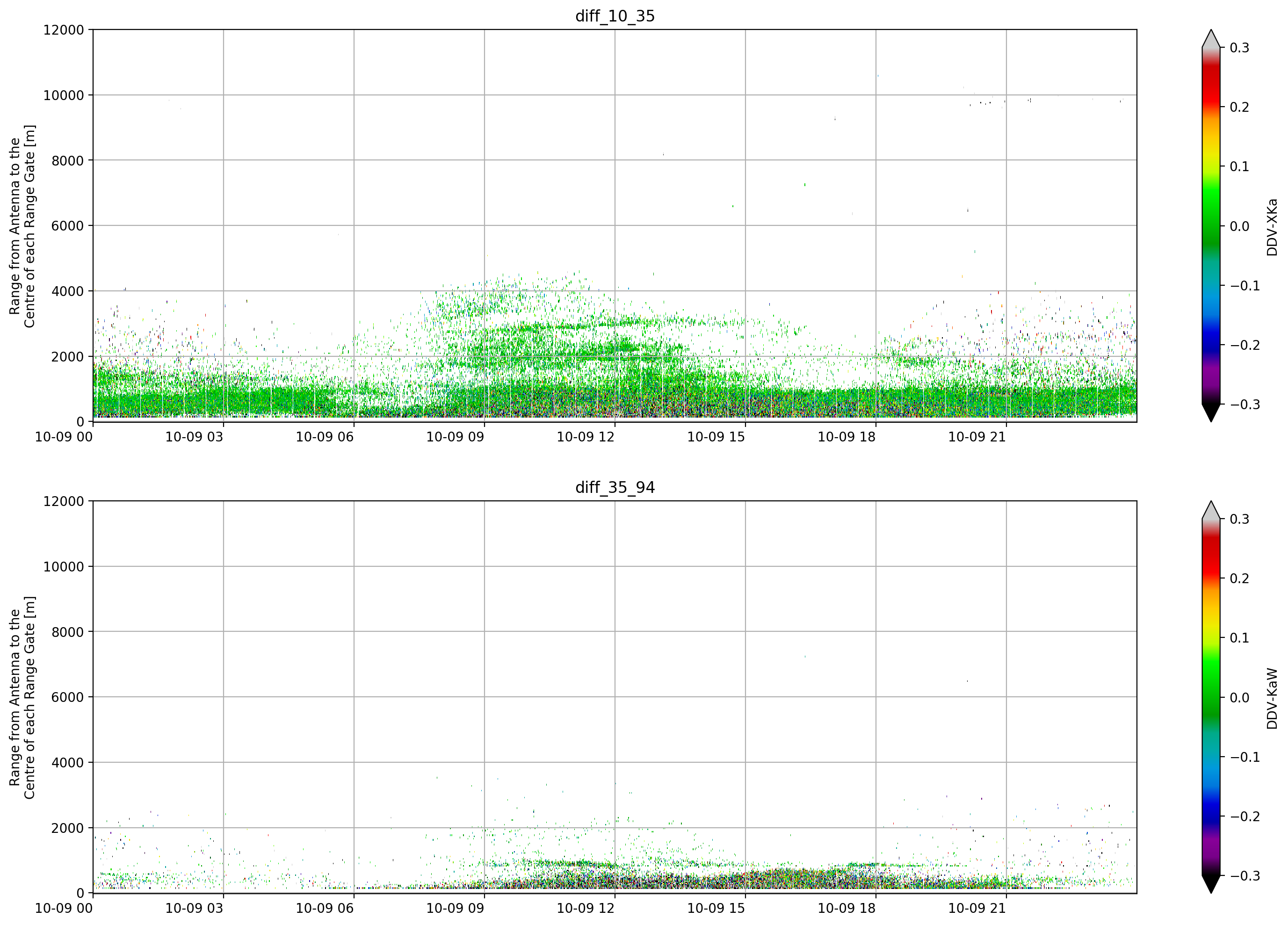Click the top colorbar black lower extend arrow
Screen dimensions: 1288x925
tap(1211, 413)
